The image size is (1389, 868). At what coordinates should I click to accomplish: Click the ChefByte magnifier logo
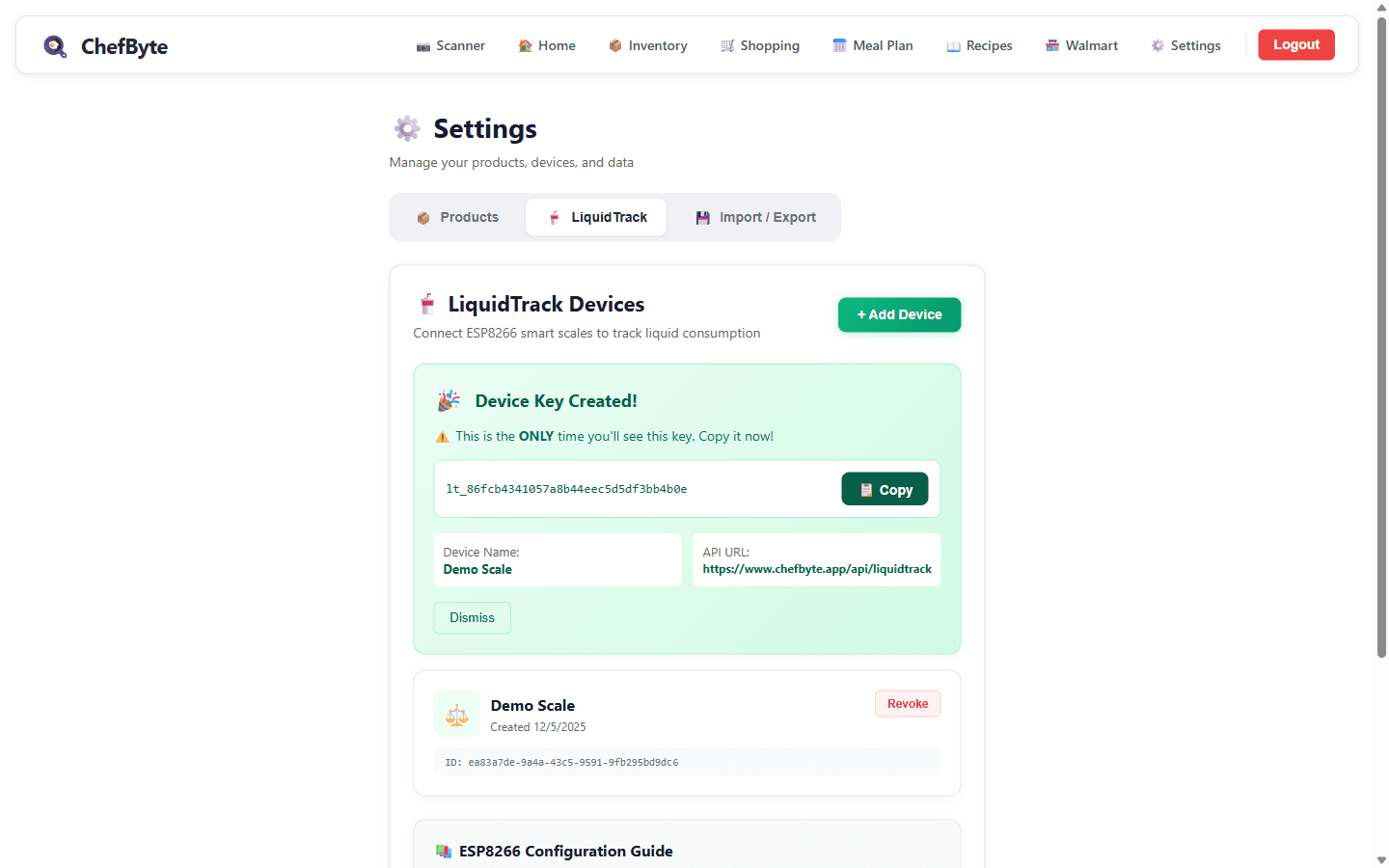[x=55, y=45]
